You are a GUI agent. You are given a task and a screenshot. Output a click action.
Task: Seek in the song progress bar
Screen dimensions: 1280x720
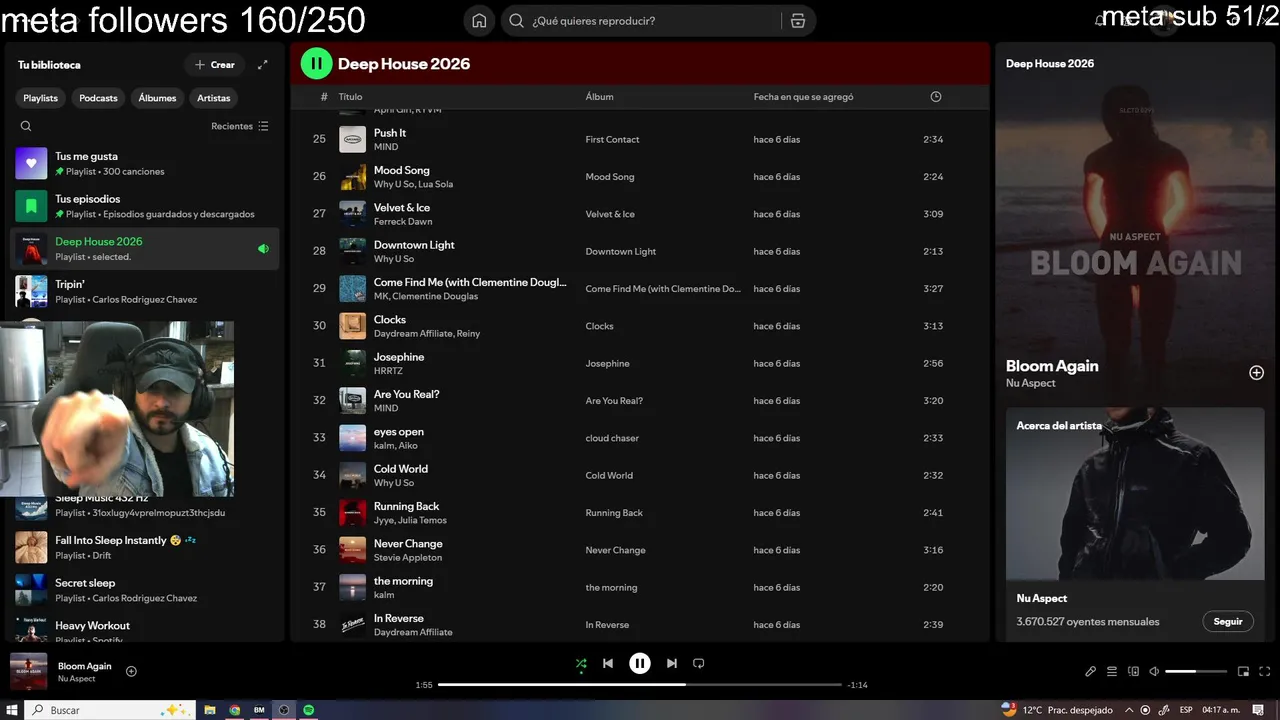point(640,685)
